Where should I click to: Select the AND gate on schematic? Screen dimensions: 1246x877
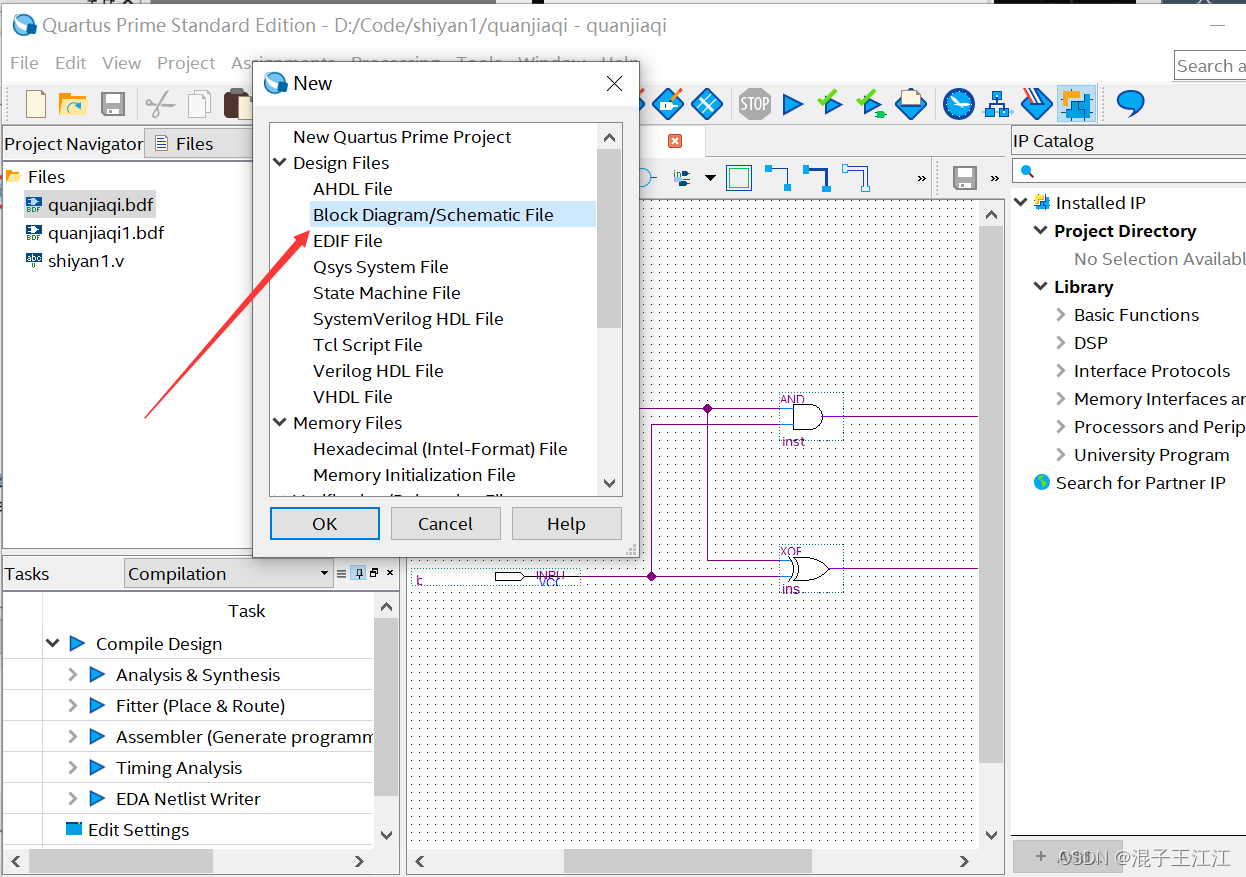(x=806, y=417)
